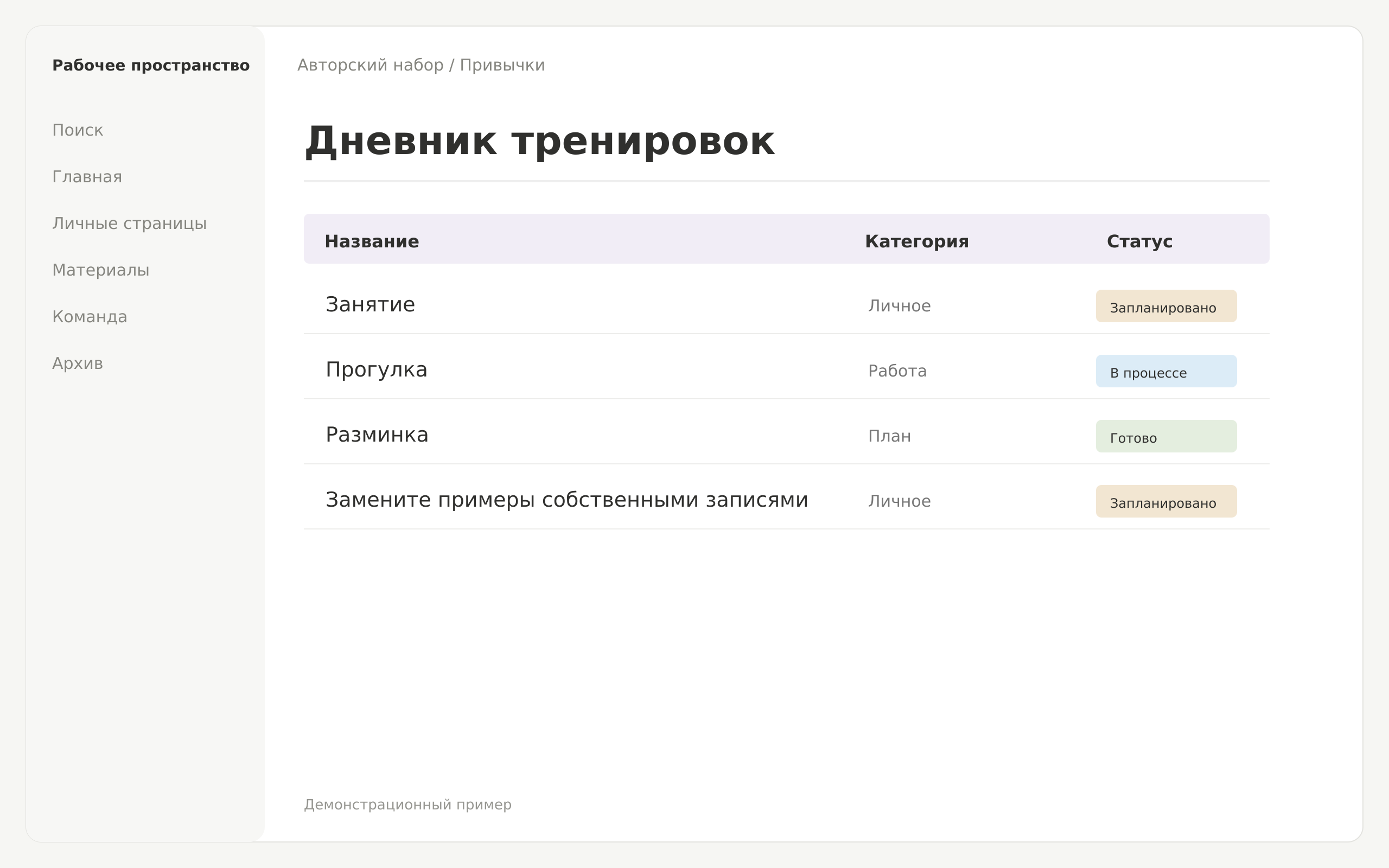Open the Занятие entry
This screenshot has width=1389, height=868.
[370, 304]
